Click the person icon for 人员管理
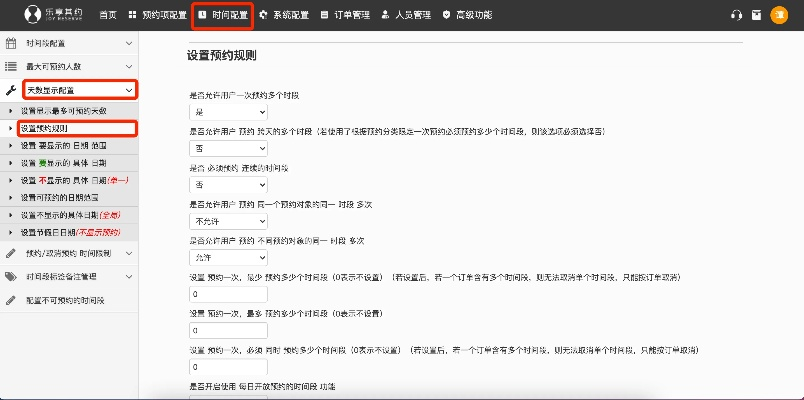The height and width of the screenshot is (400, 804). tap(386, 15)
